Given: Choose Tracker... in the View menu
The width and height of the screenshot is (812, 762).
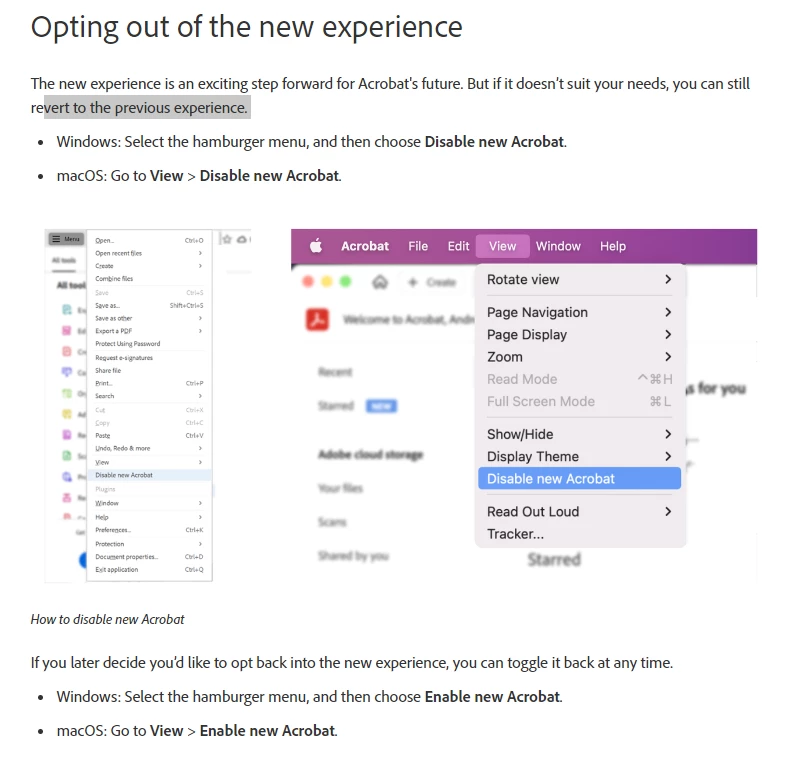Looking at the screenshot, I should coord(515,534).
